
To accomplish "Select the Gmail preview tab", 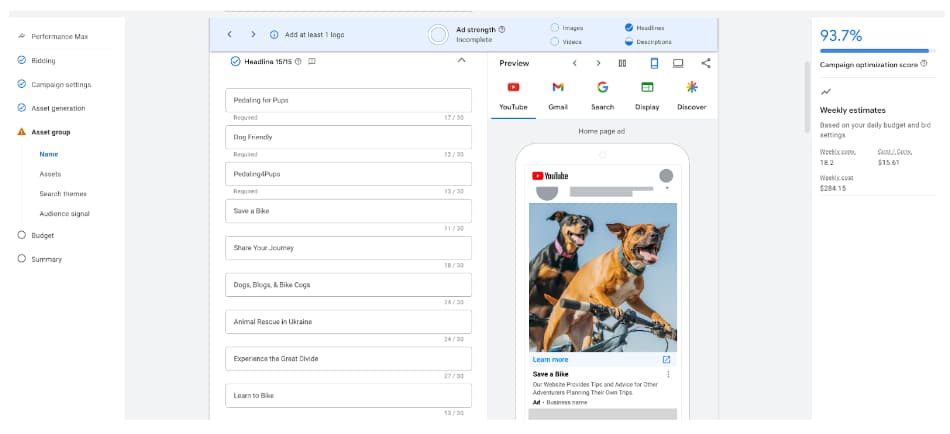I will (x=558, y=97).
